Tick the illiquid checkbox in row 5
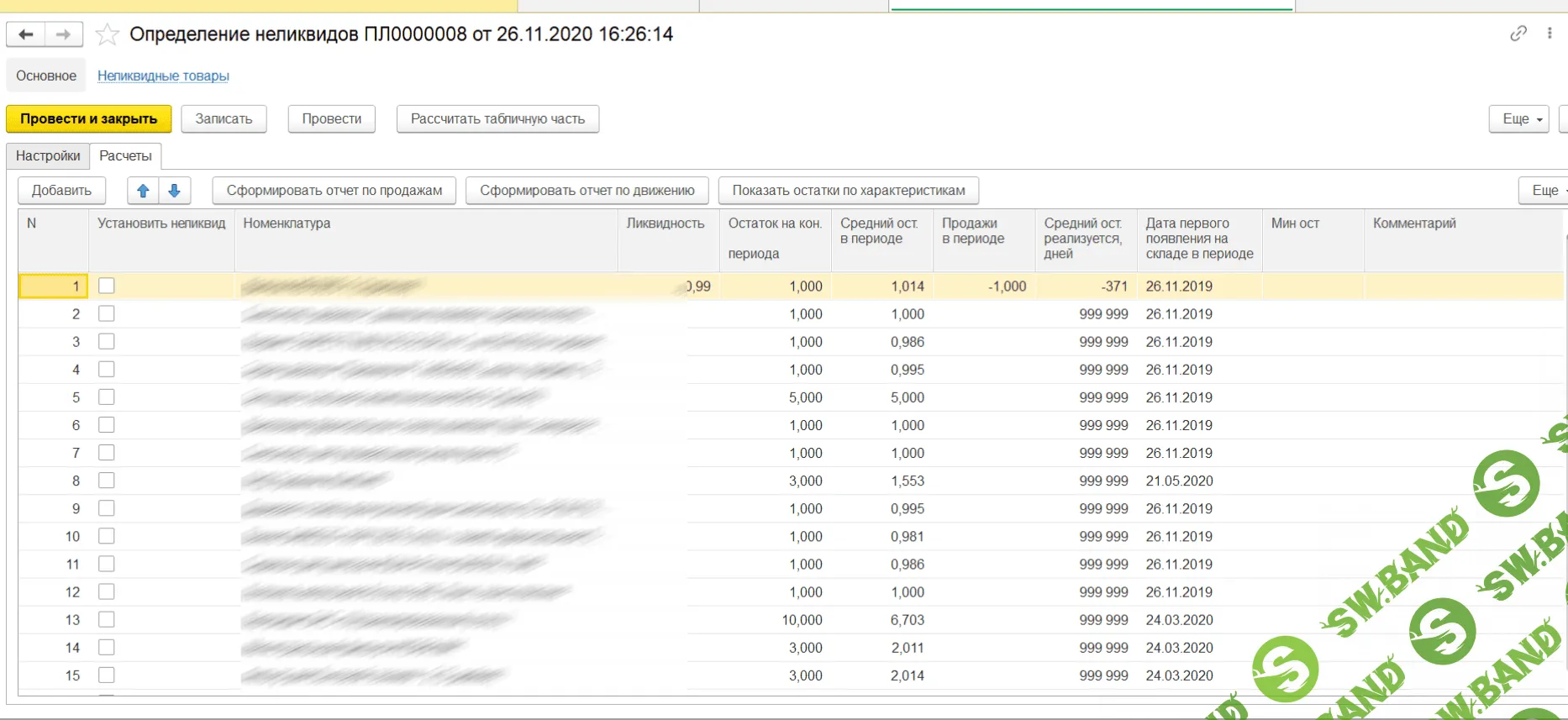The height and width of the screenshot is (720, 1568). coord(106,397)
